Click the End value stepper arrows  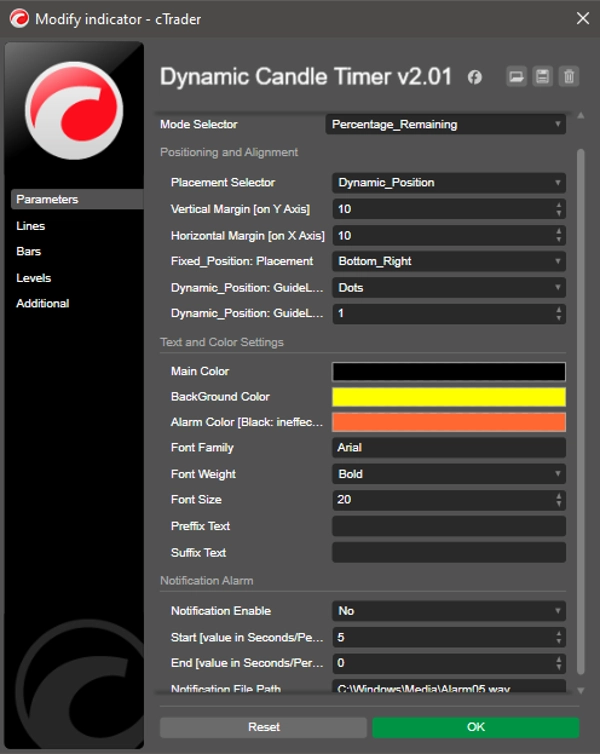click(x=559, y=663)
